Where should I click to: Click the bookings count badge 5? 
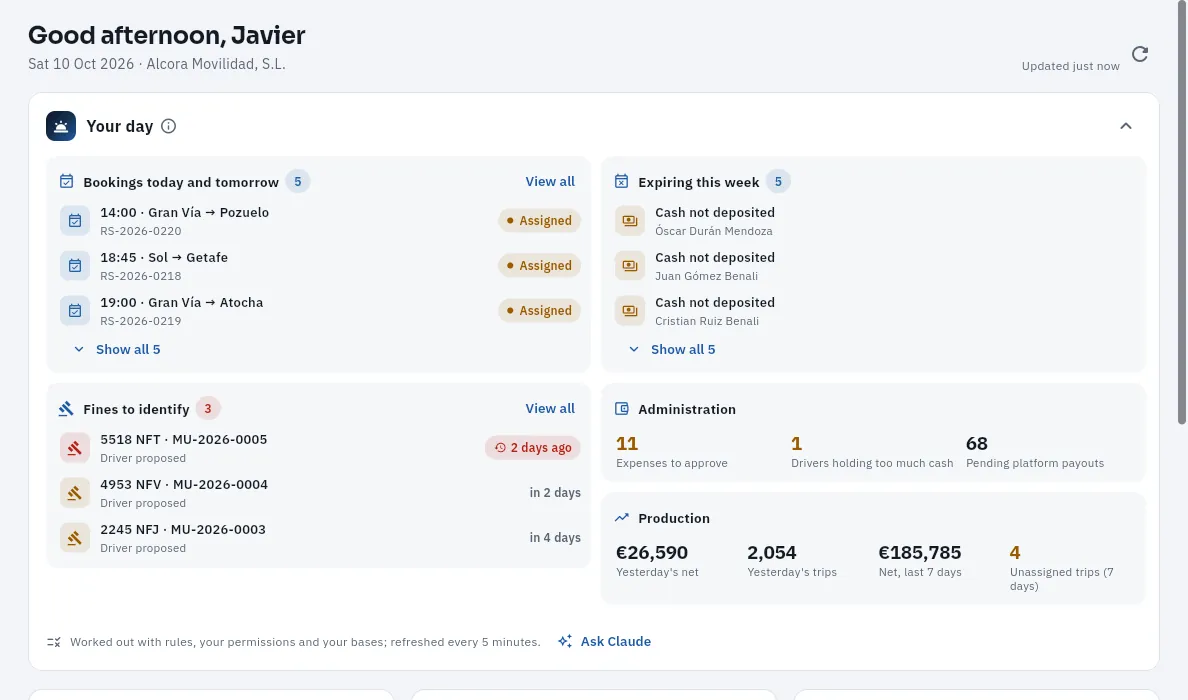coord(298,182)
